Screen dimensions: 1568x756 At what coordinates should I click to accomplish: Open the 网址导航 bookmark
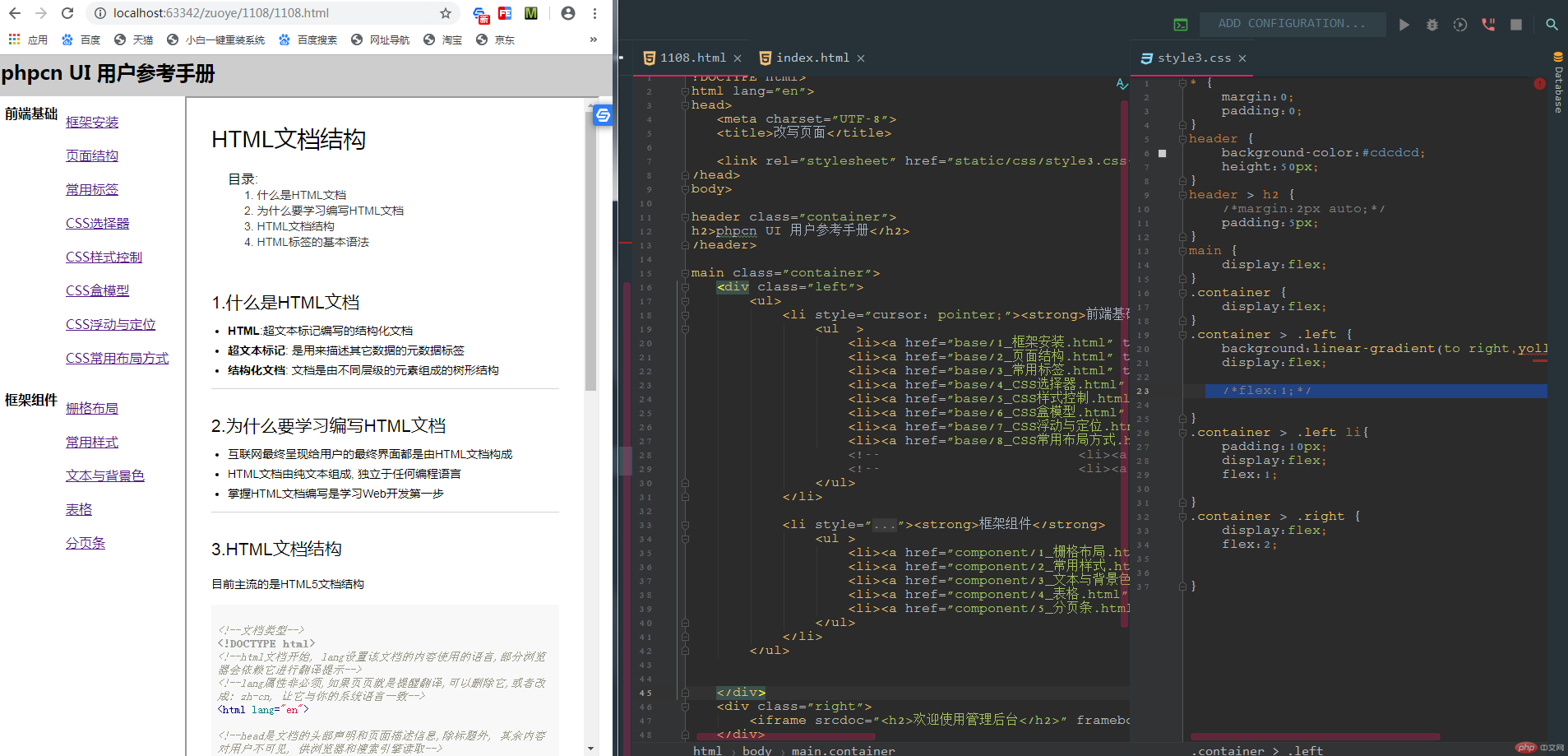pyautogui.click(x=380, y=39)
